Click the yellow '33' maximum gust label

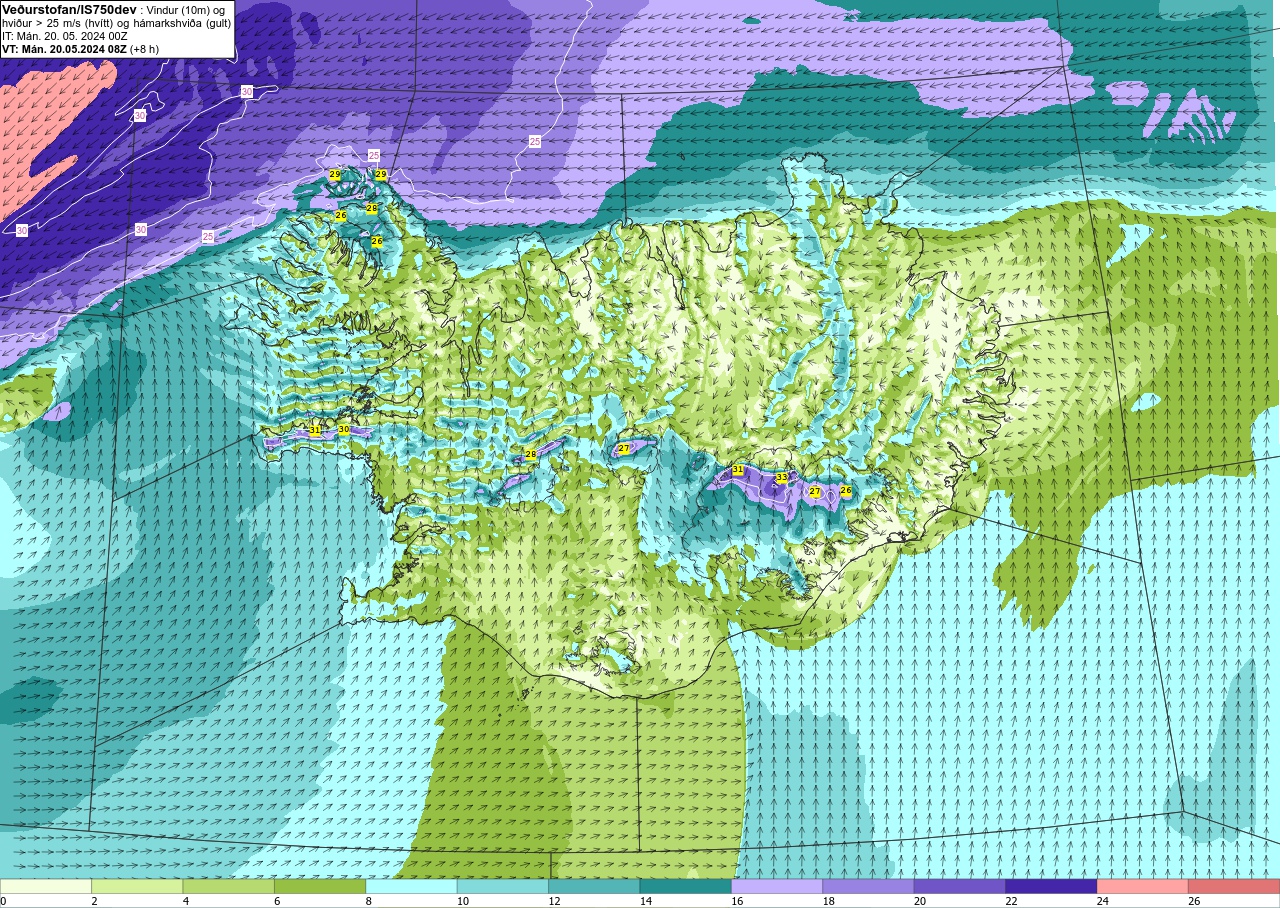pyautogui.click(x=782, y=478)
